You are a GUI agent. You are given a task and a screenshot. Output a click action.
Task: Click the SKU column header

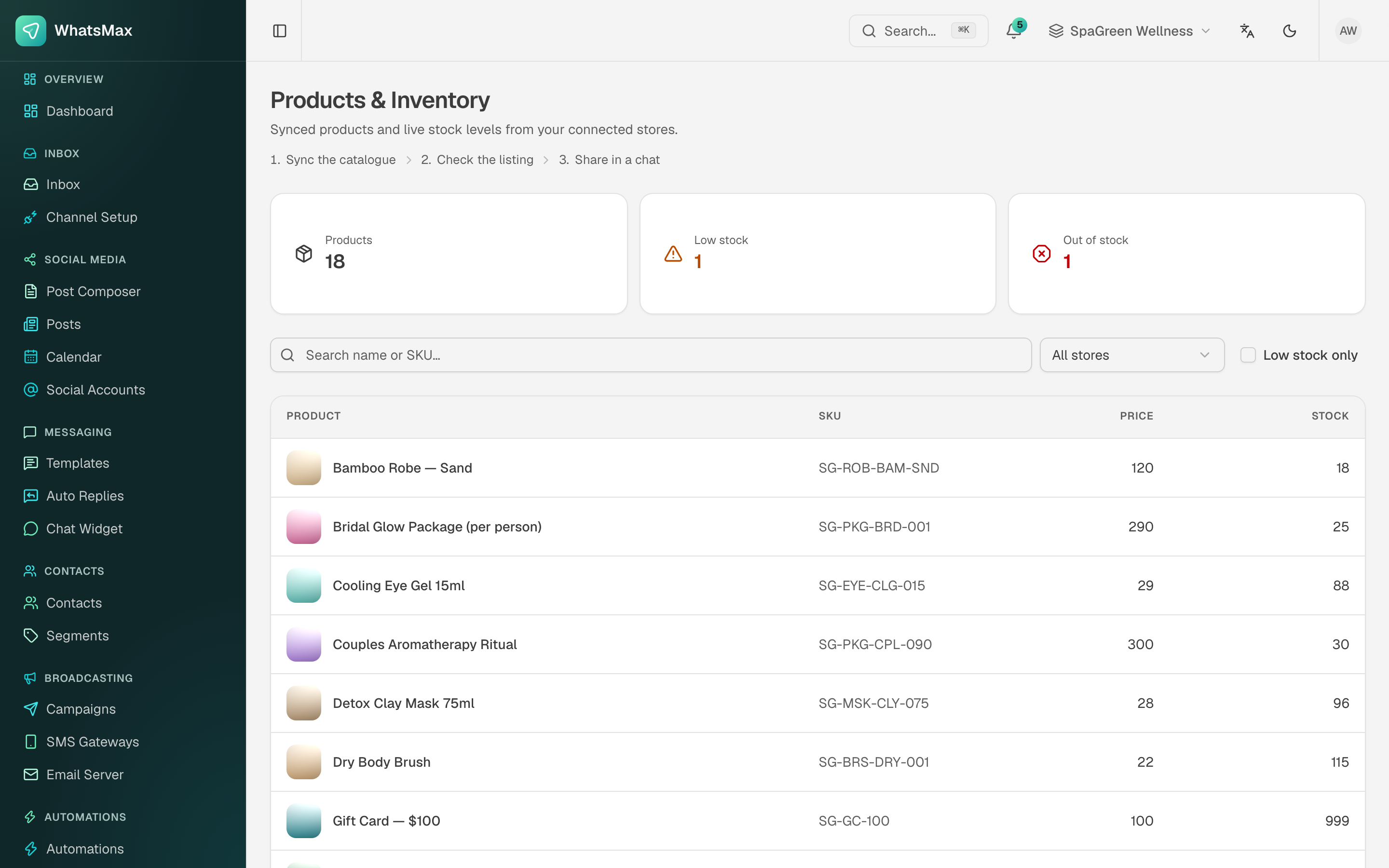(x=830, y=416)
